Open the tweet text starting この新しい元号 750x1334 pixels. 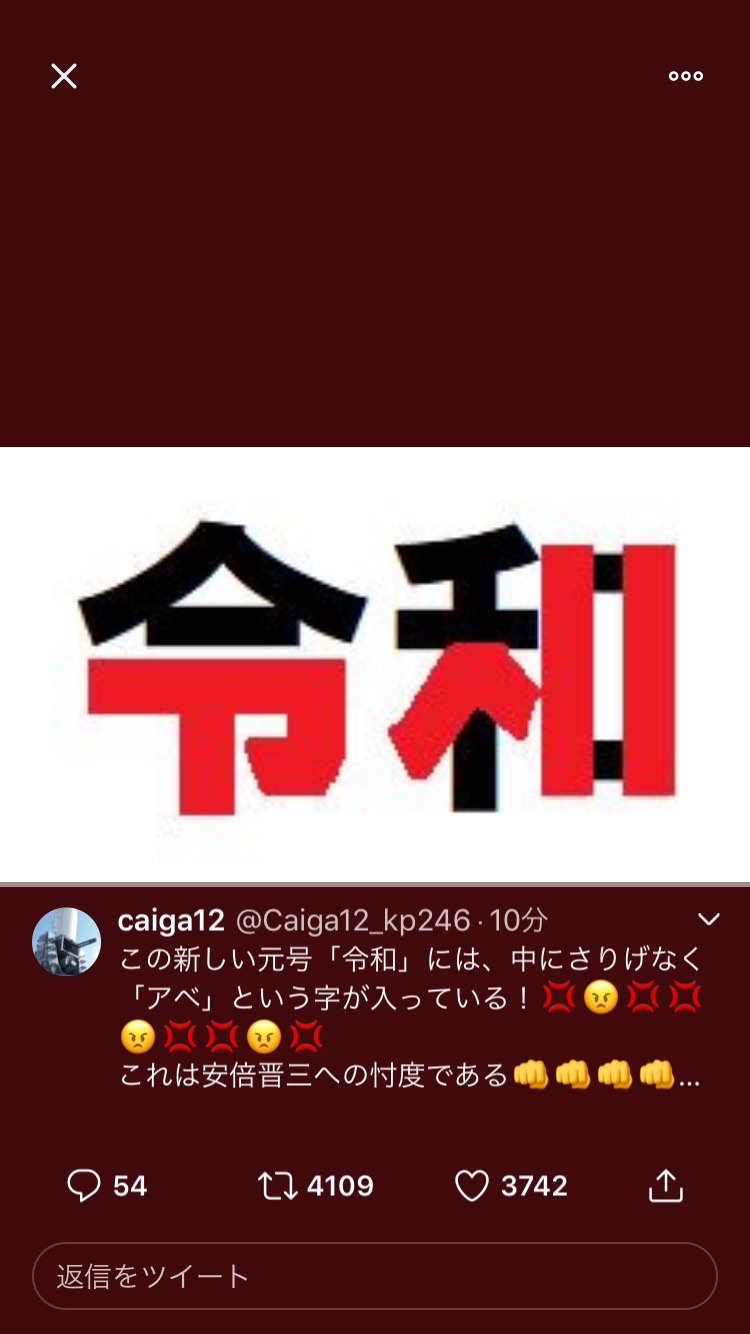click(x=411, y=1017)
